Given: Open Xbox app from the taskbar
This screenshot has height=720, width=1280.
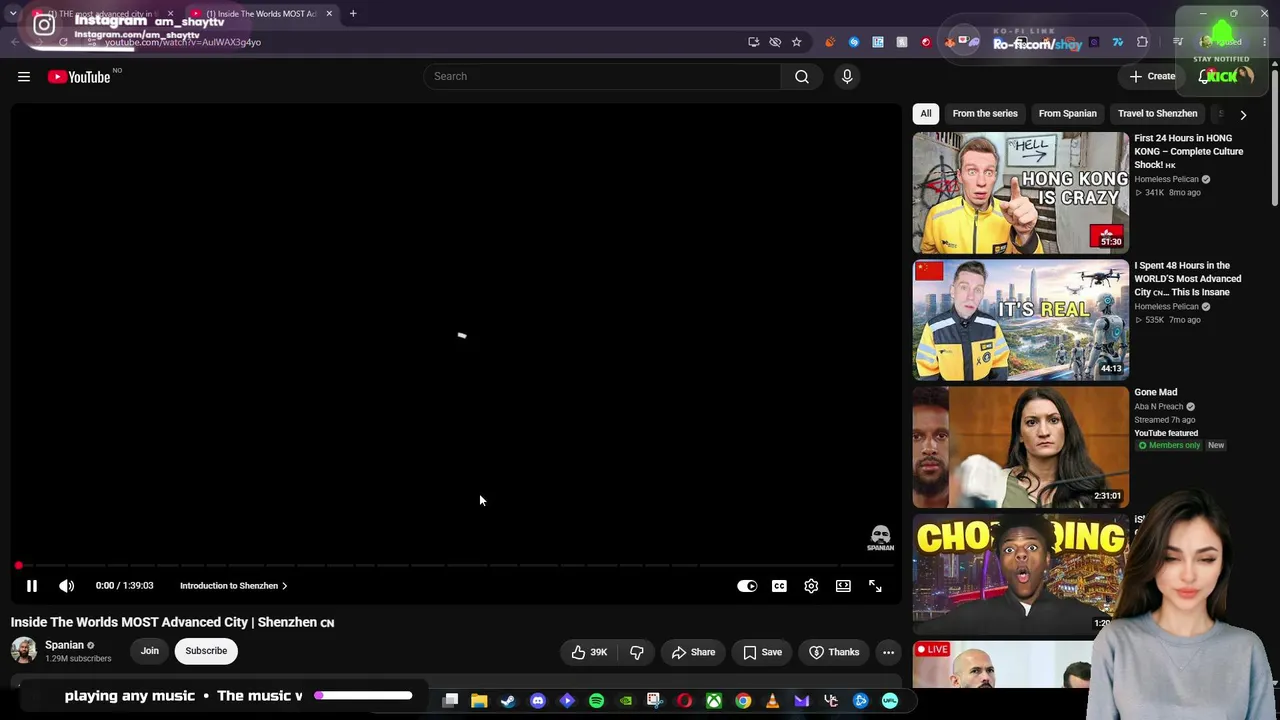Looking at the screenshot, I should (x=714, y=701).
